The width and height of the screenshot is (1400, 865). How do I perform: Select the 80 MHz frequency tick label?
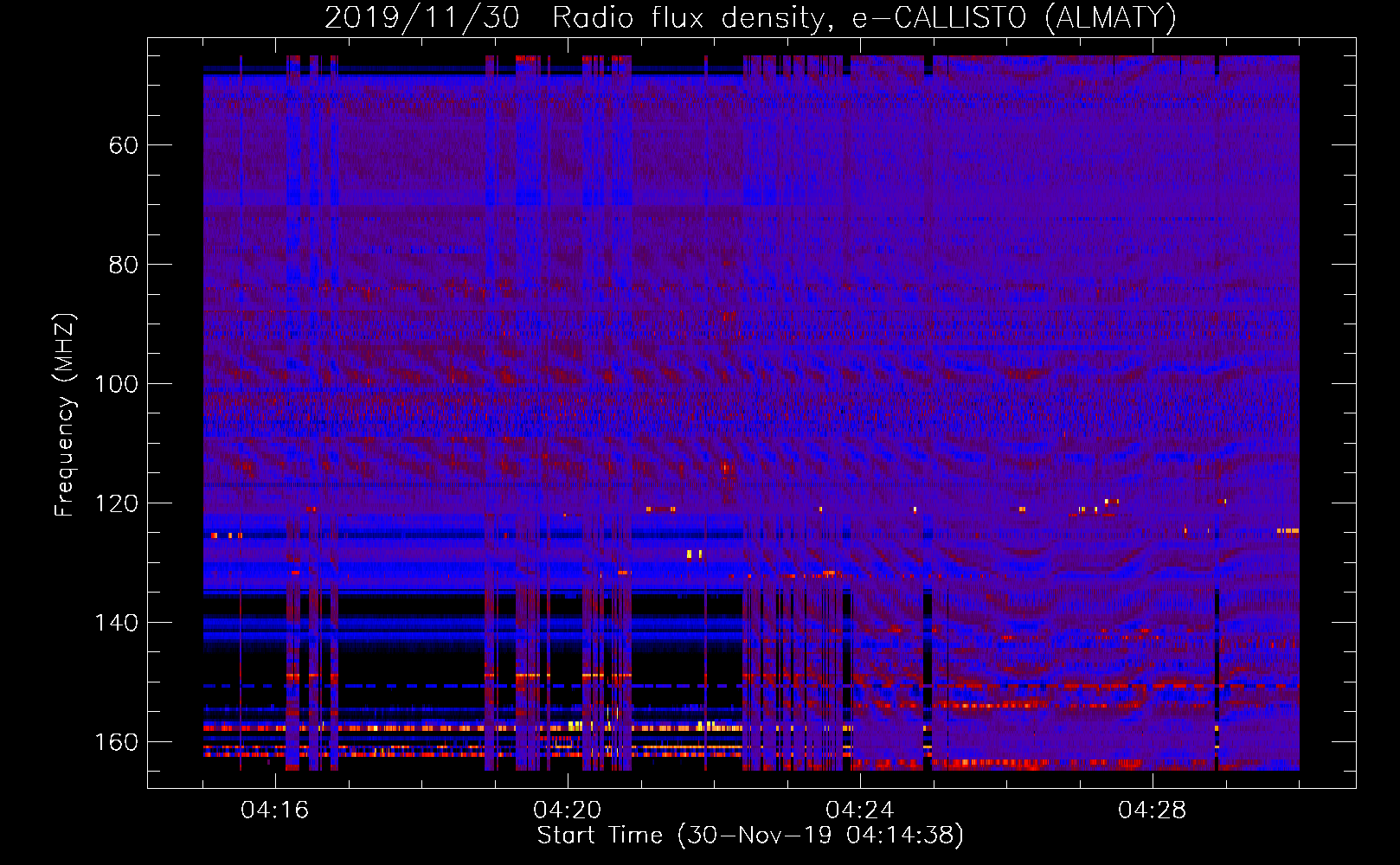click(x=124, y=265)
